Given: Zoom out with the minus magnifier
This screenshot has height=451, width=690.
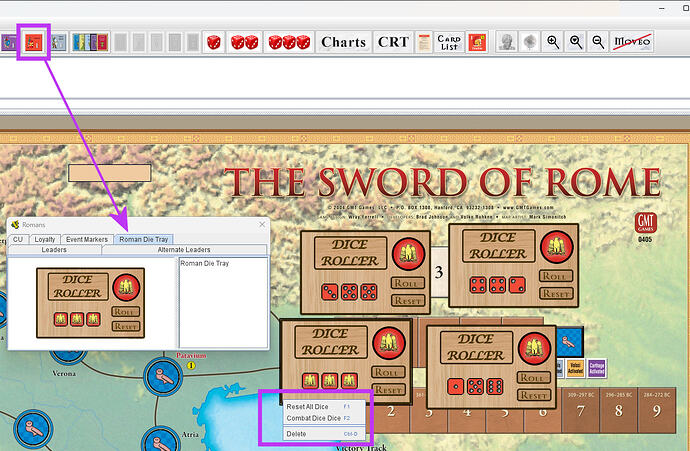Looking at the screenshot, I should (x=598, y=42).
